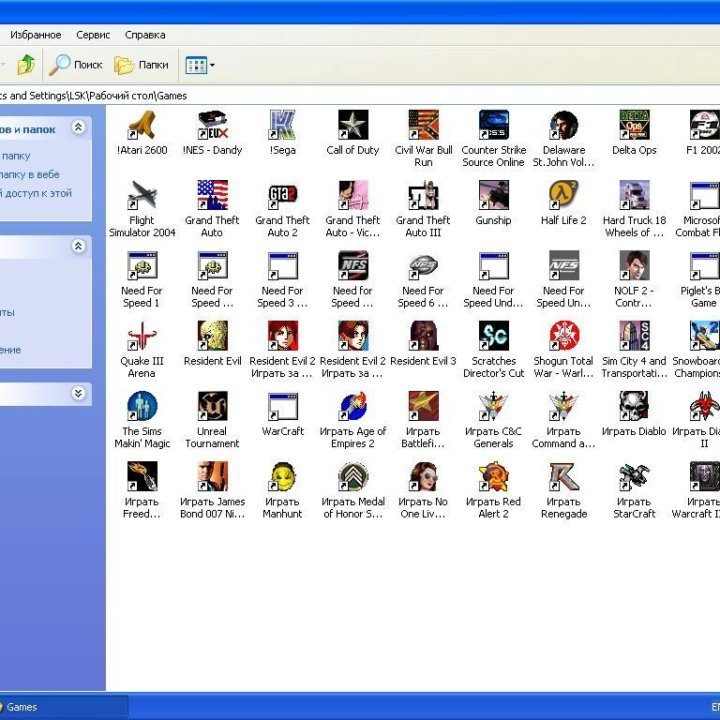
Task: Click the Flight Simulator 2004 airplane icon
Action: 141,196
